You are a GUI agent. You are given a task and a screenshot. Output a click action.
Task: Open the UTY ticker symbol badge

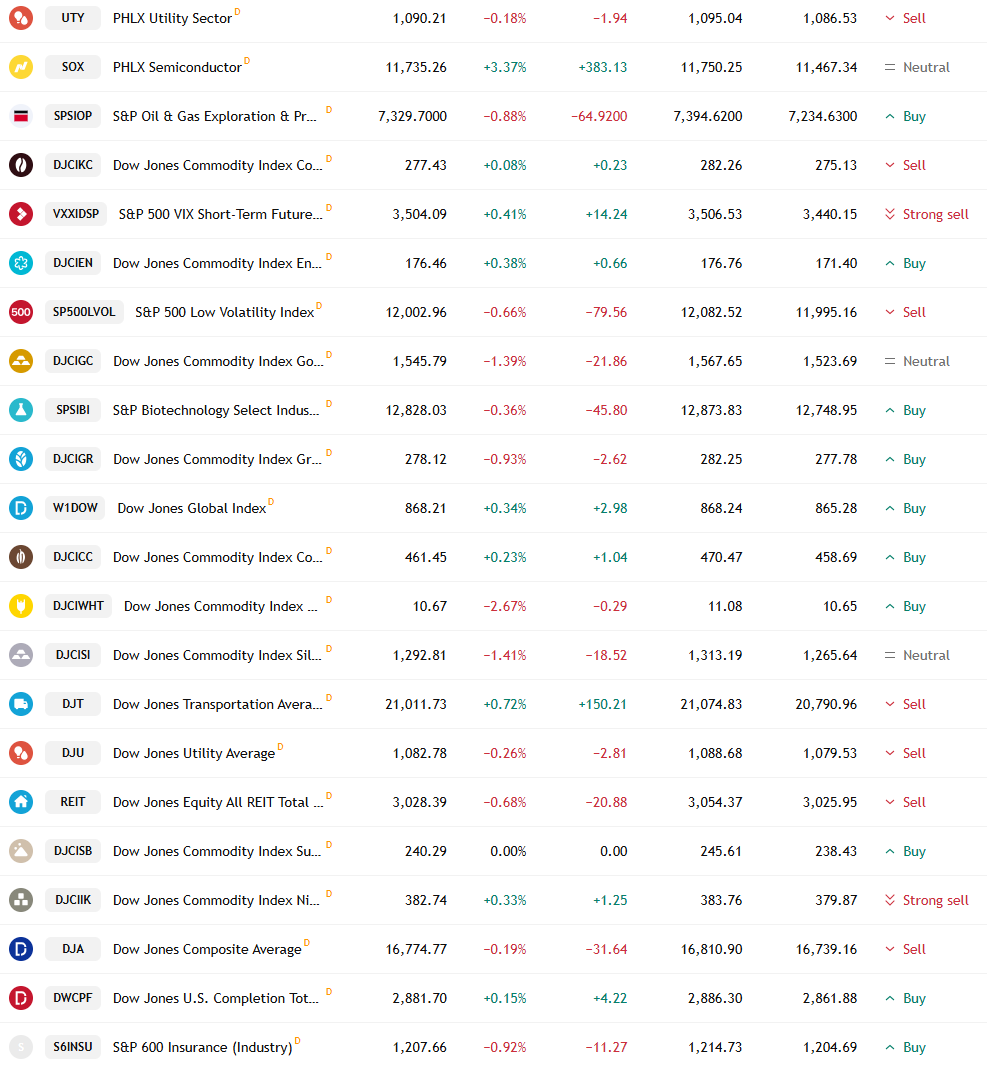click(73, 18)
